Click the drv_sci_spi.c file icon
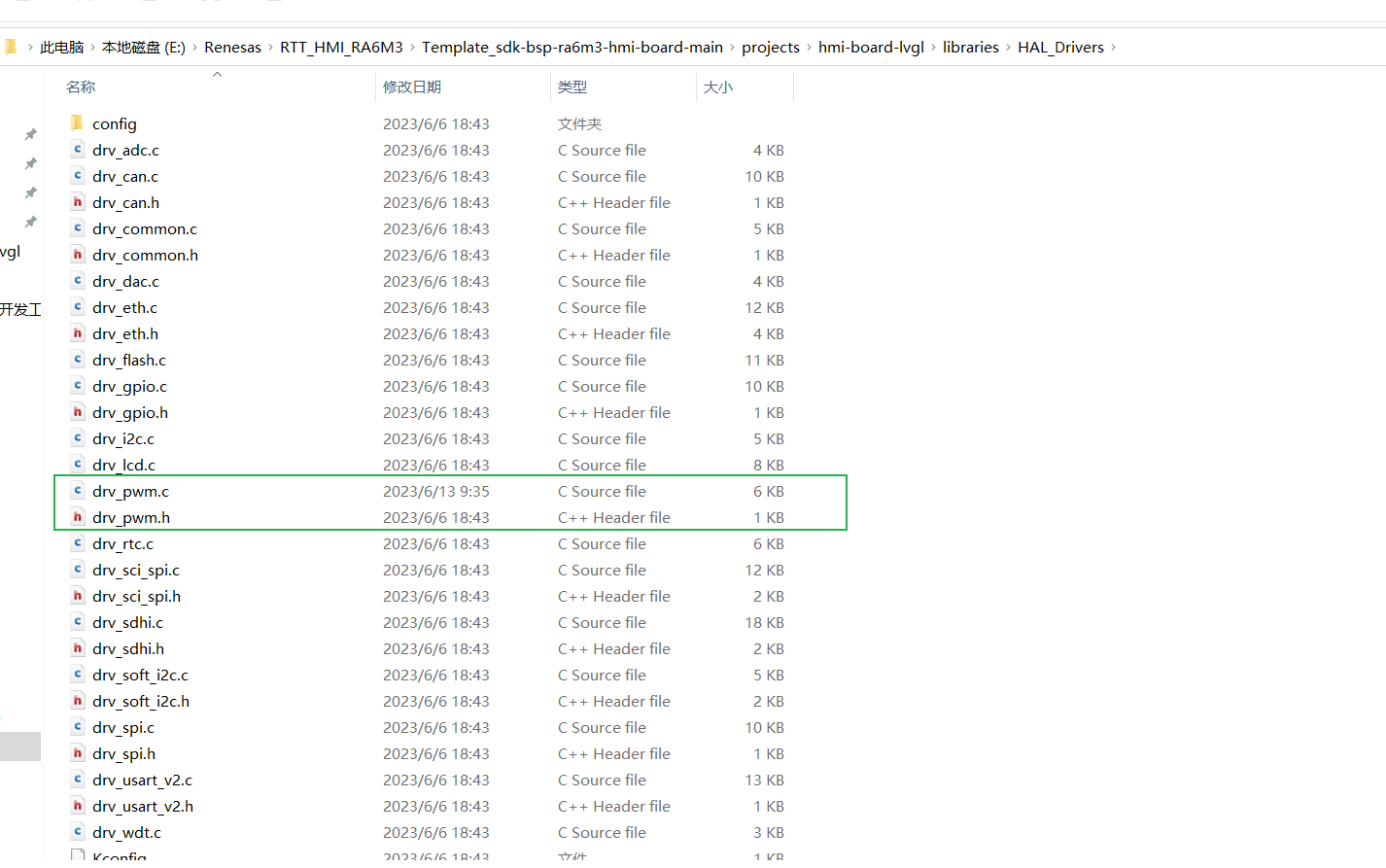1386x868 pixels. pyautogui.click(x=78, y=569)
